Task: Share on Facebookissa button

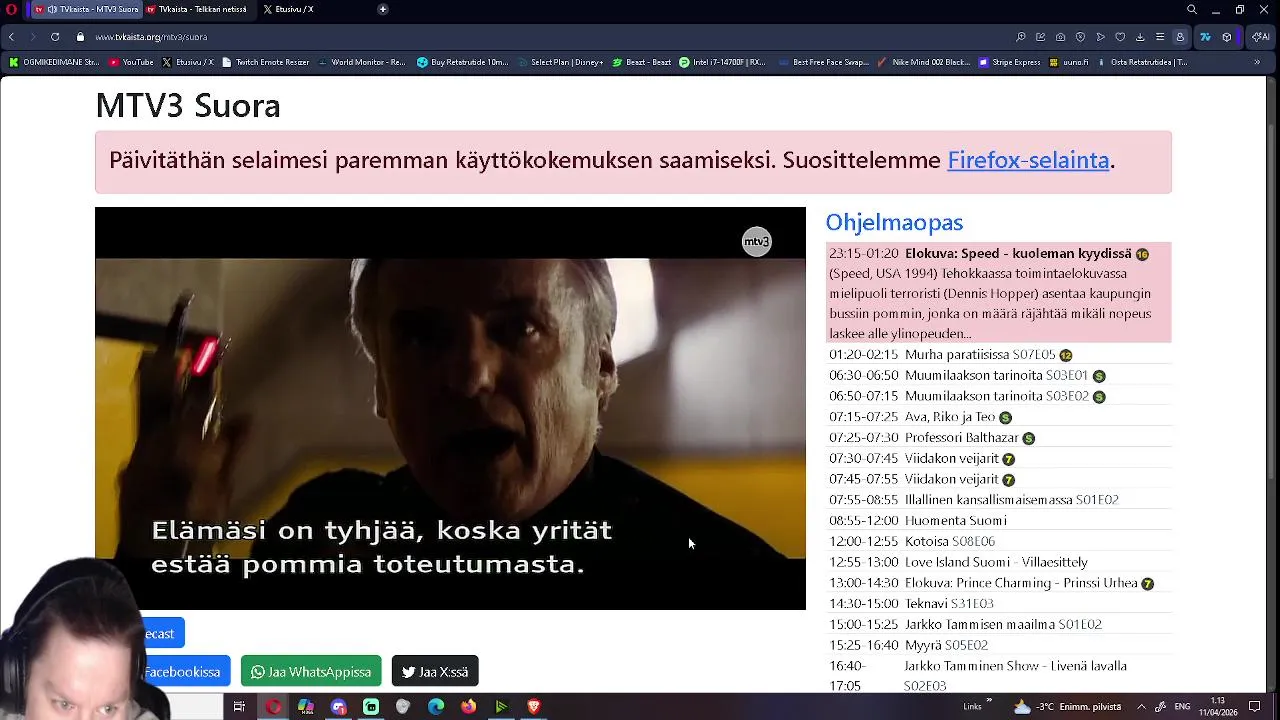Action: coord(186,671)
